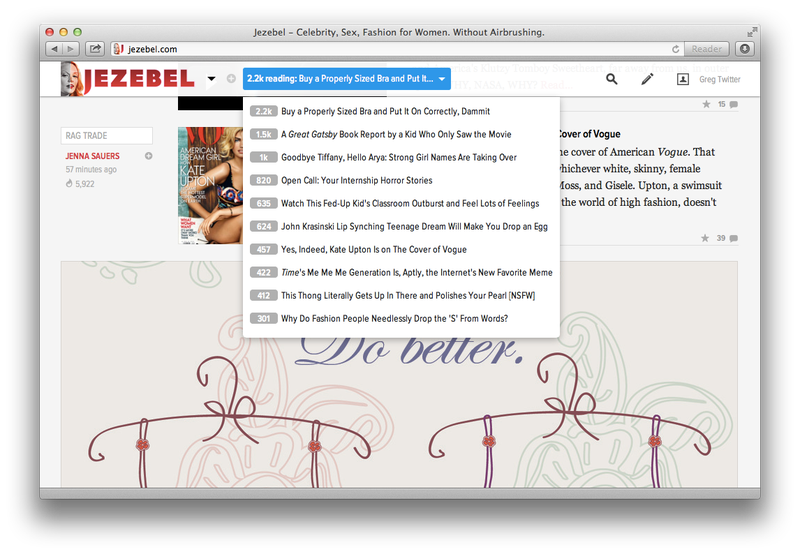Click the Safari back arrow button
This screenshot has height=554, width=800.
pos(54,49)
